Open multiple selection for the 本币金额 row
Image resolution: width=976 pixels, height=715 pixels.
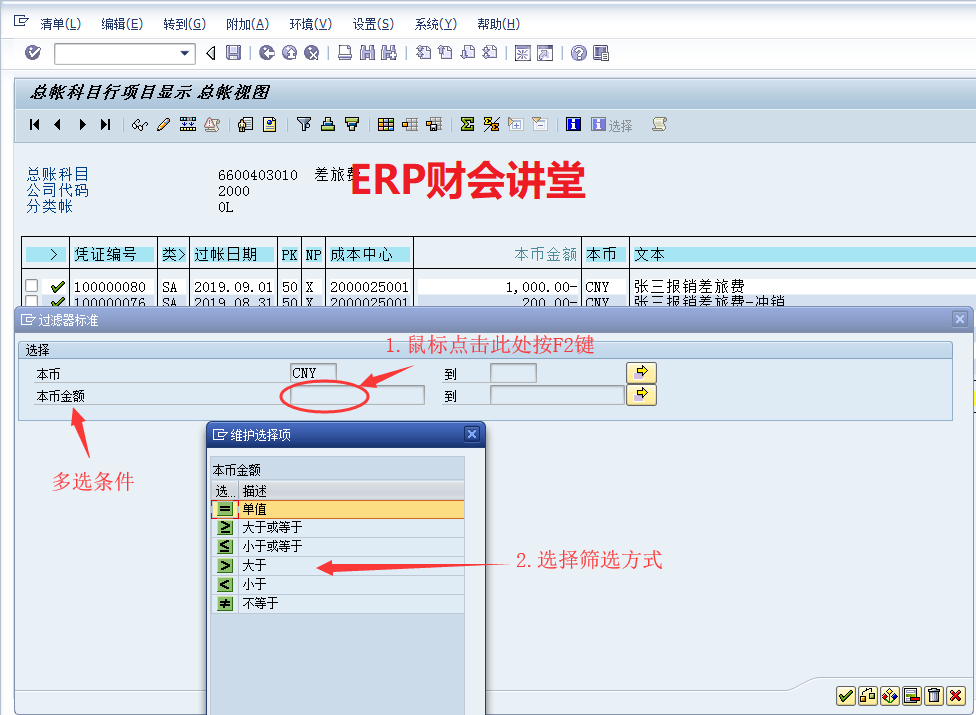641,395
